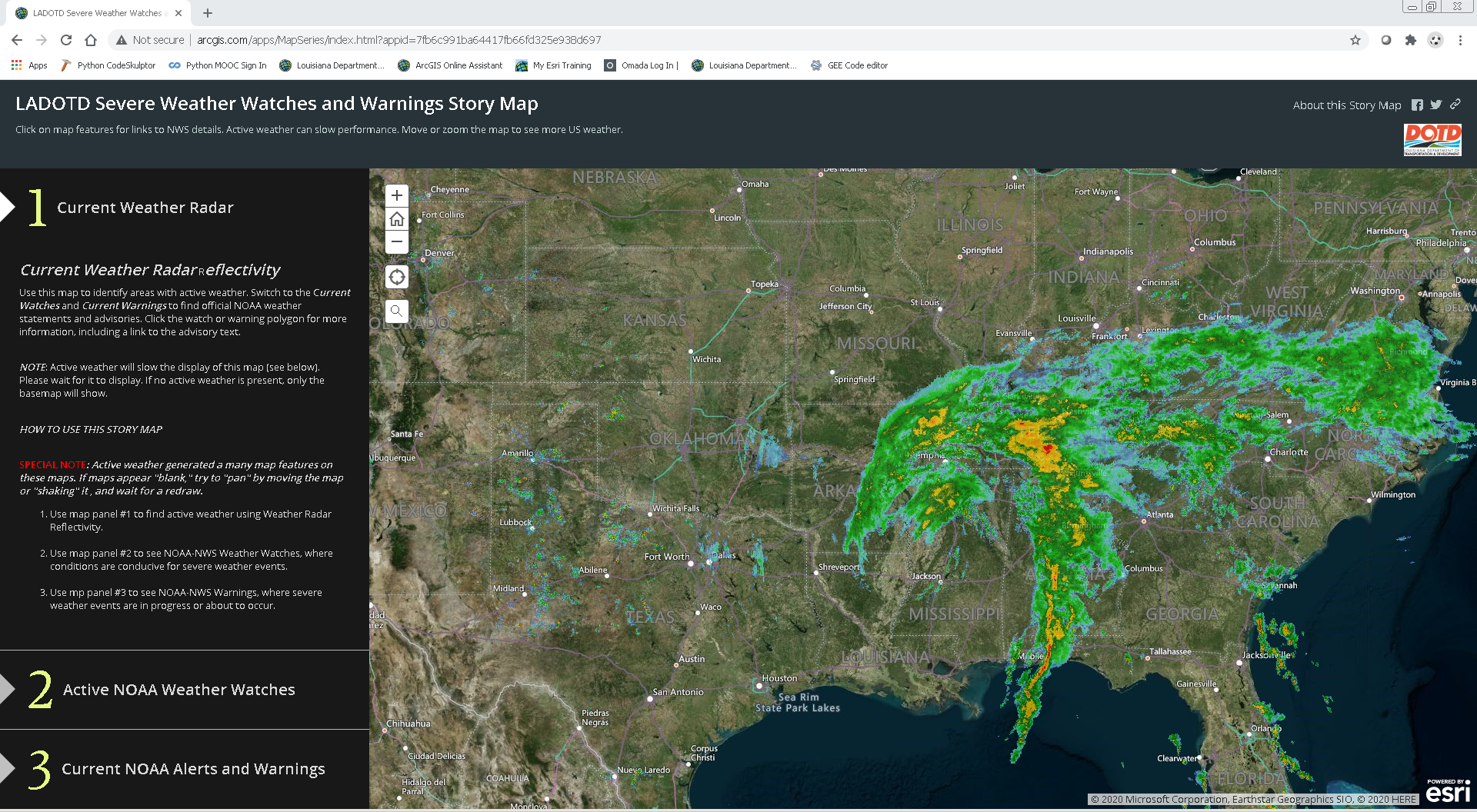1477x812 pixels.
Task: Go back in browser history
Action: pyautogui.click(x=17, y=40)
